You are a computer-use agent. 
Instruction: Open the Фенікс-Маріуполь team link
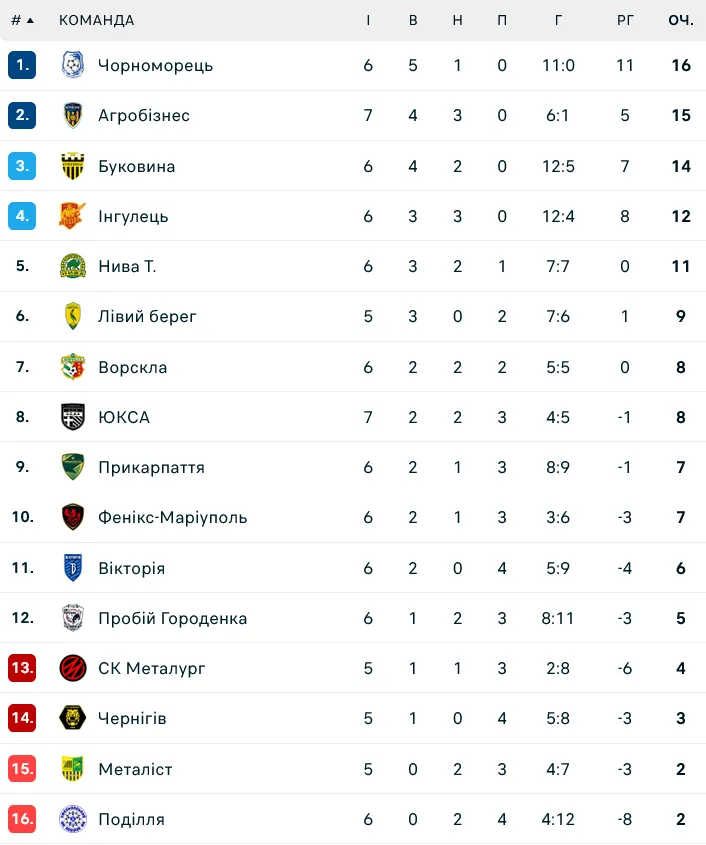coord(172,517)
